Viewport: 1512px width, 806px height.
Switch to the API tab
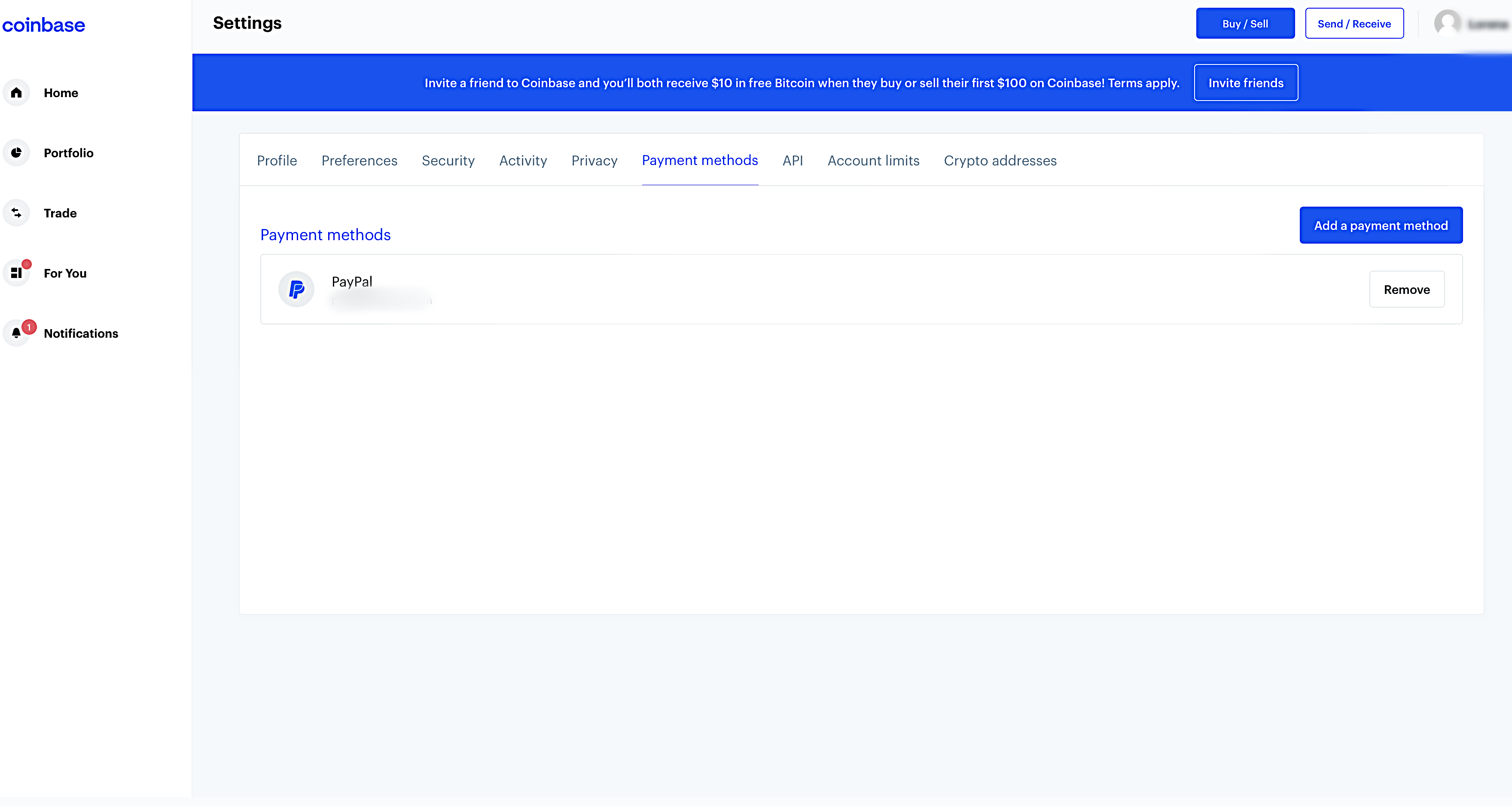point(793,160)
